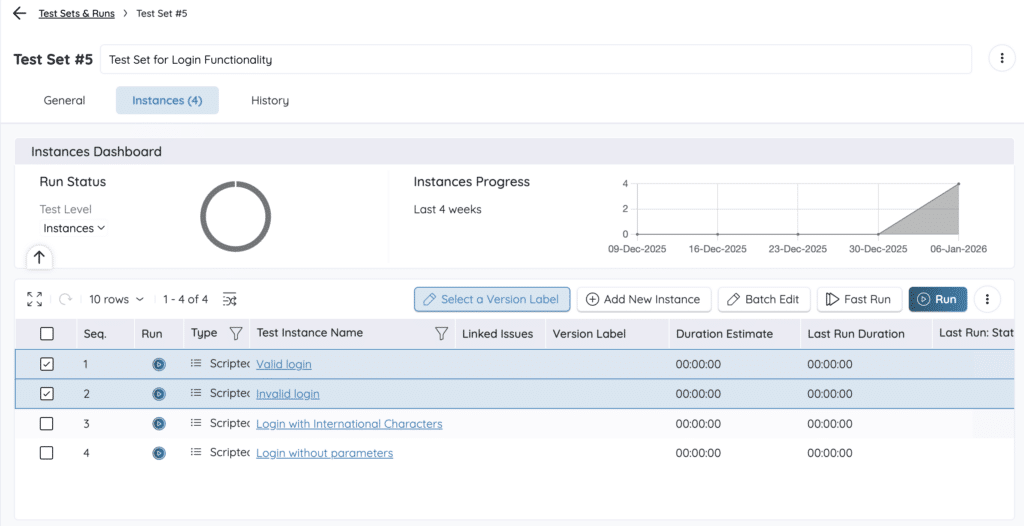Click the Linked Issues column header

click(498, 334)
